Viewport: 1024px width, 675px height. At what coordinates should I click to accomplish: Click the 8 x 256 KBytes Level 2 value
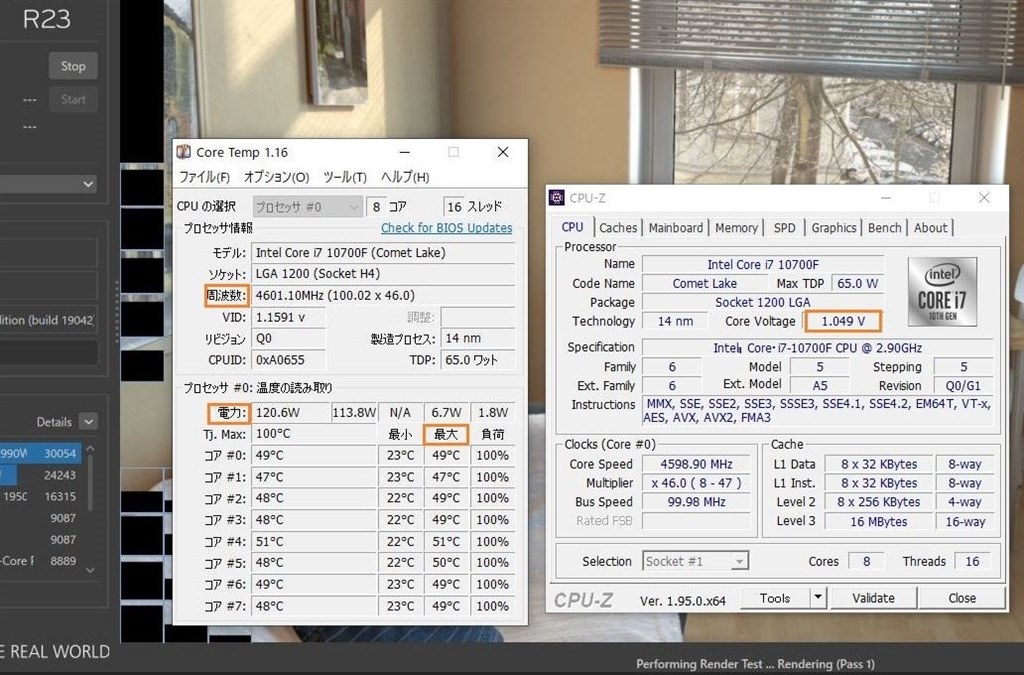[x=878, y=502]
